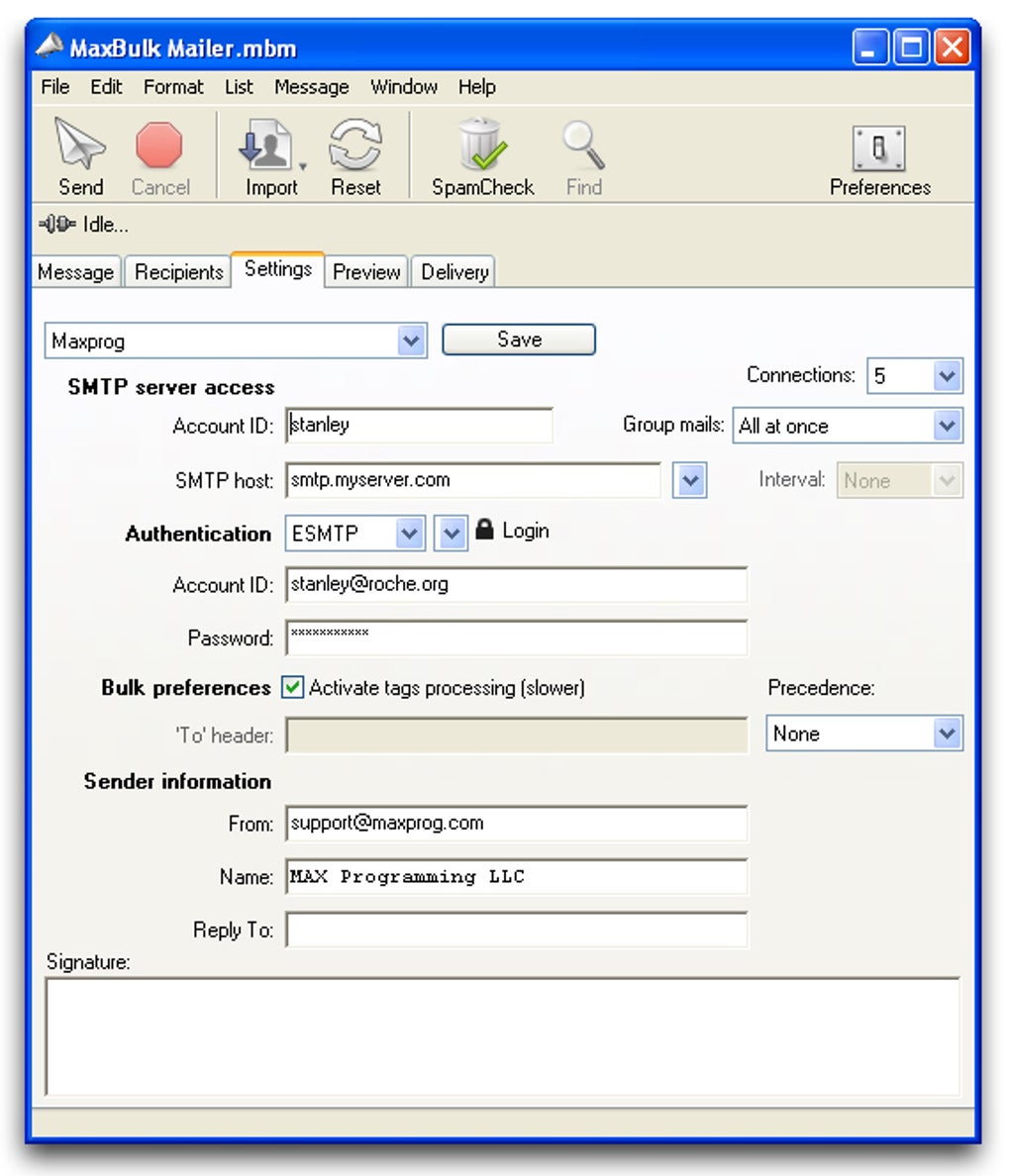Switch to the Message tab
This screenshot has height=1176, width=1010.
tap(76, 271)
